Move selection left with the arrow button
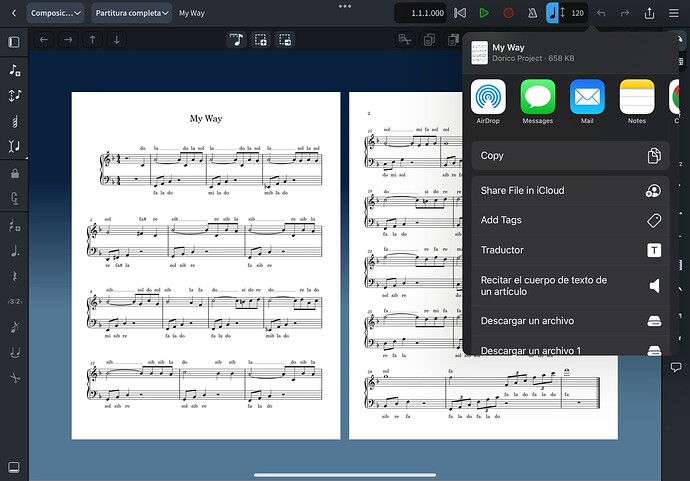This screenshot has width=690, height=481. (44, 40)
